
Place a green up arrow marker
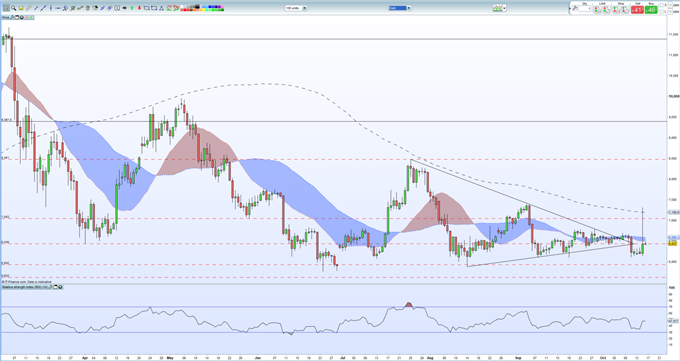click(x=132, y=8)
